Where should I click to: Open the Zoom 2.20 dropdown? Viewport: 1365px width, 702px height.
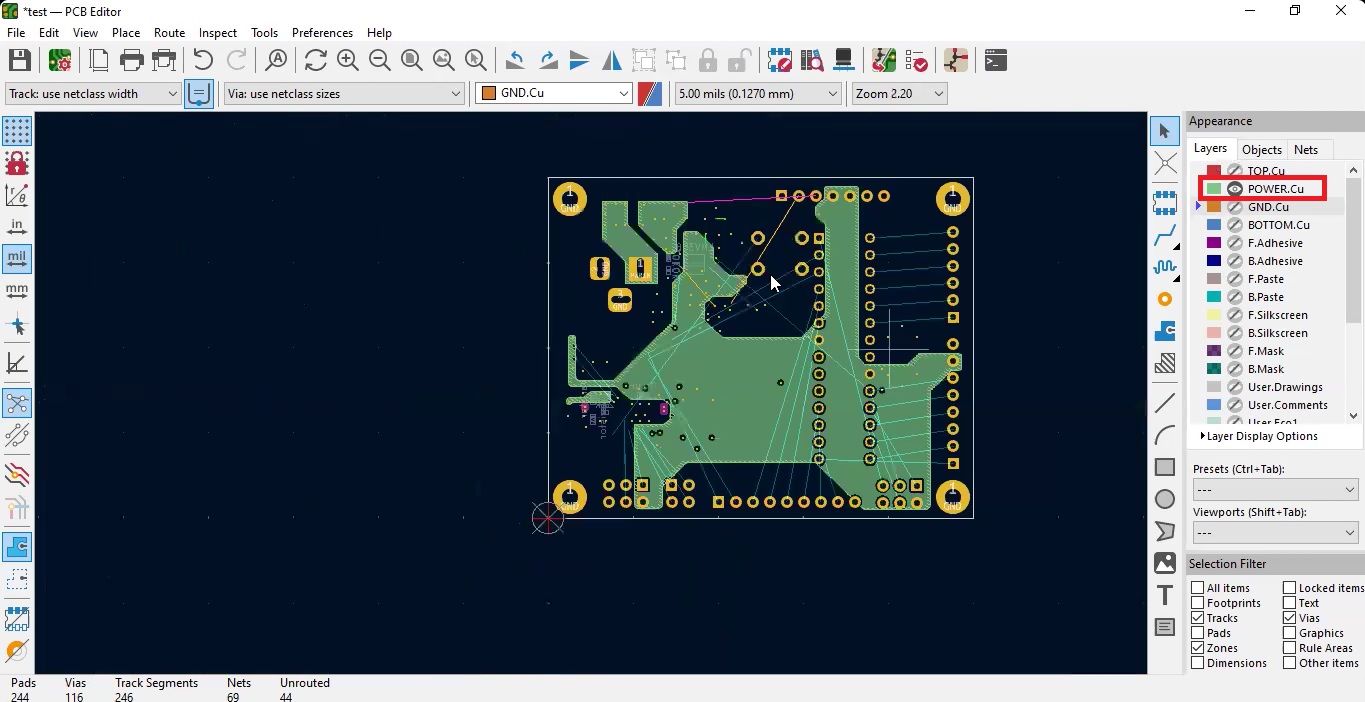(899, 93)
